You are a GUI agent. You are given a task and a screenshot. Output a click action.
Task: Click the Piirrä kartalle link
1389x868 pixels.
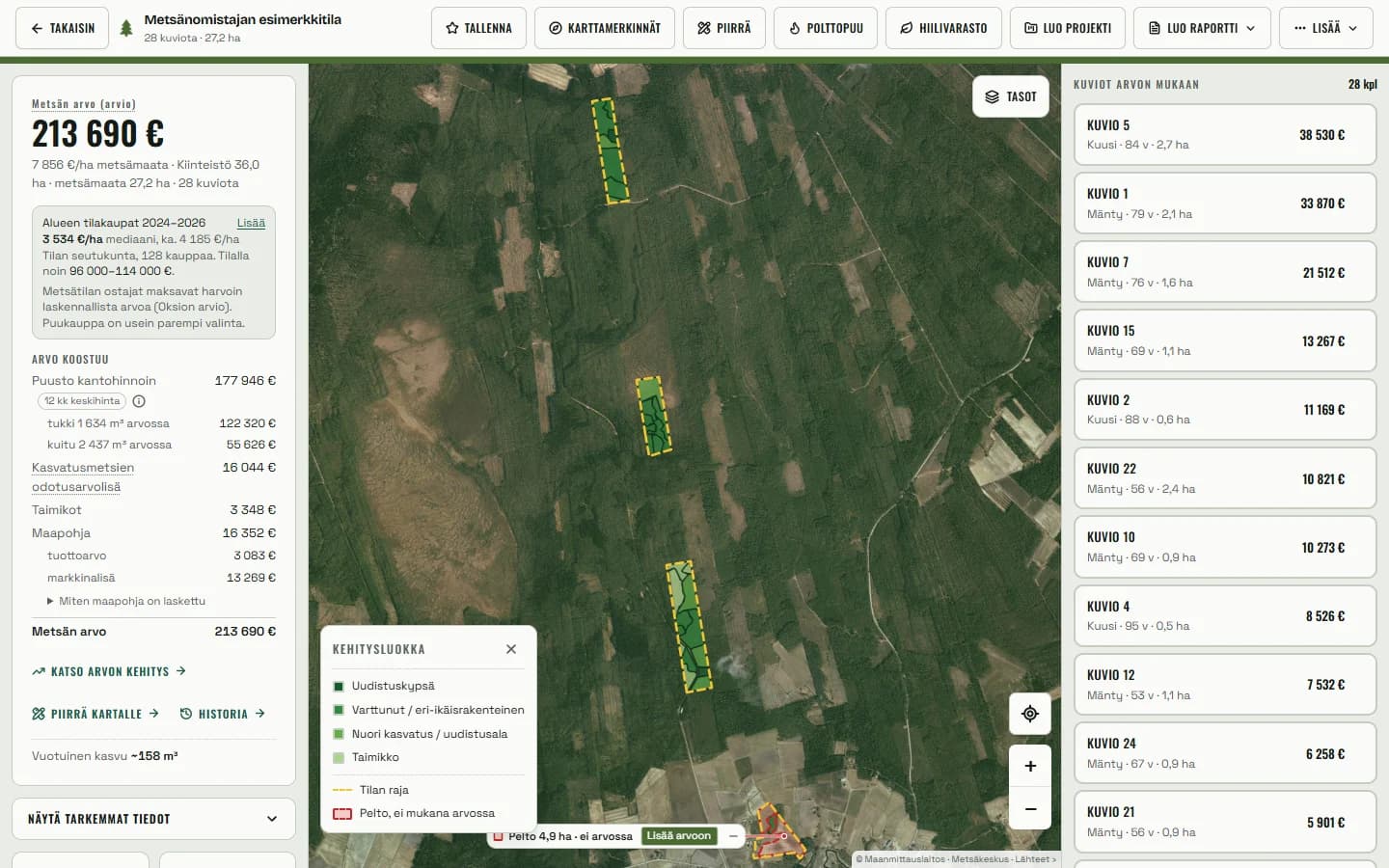[95, 714]
